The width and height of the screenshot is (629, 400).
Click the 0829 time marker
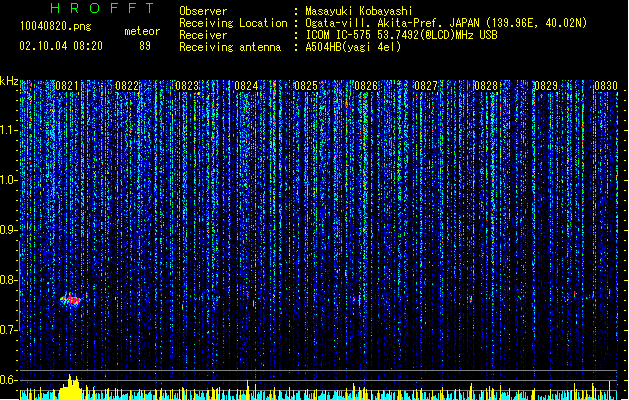coord(546,86)
